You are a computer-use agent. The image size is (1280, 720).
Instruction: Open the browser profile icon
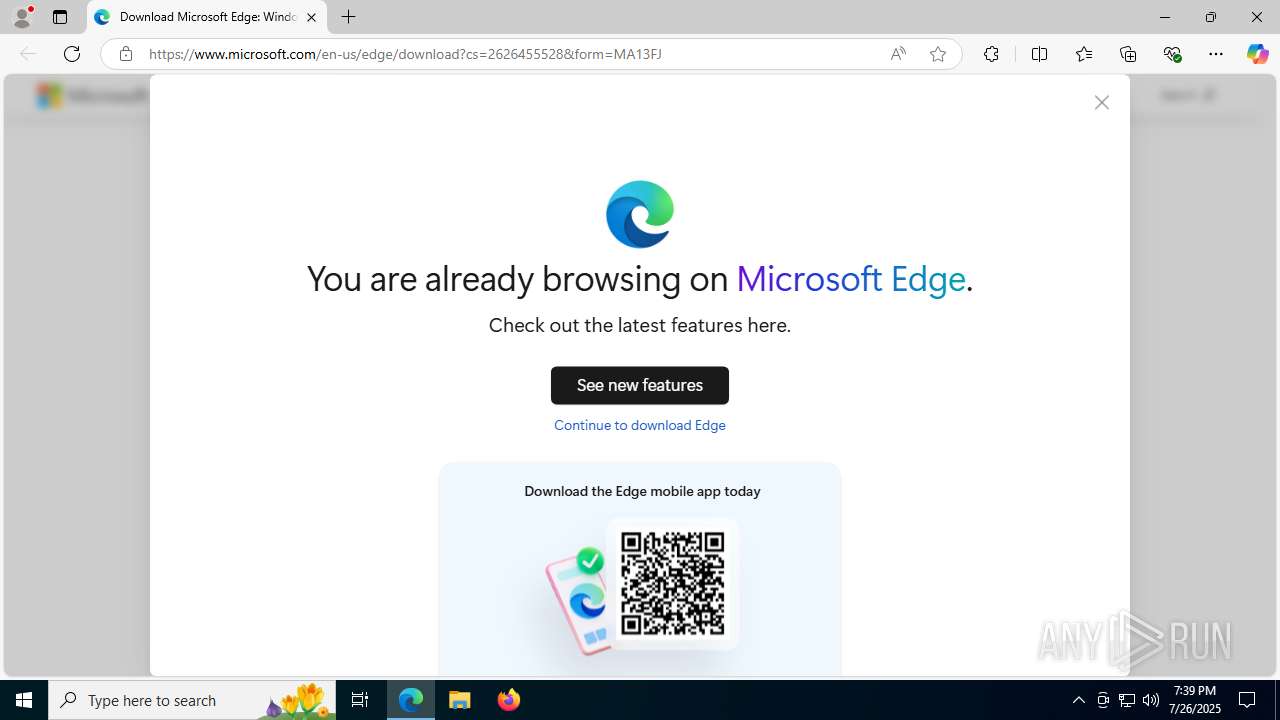22,17
